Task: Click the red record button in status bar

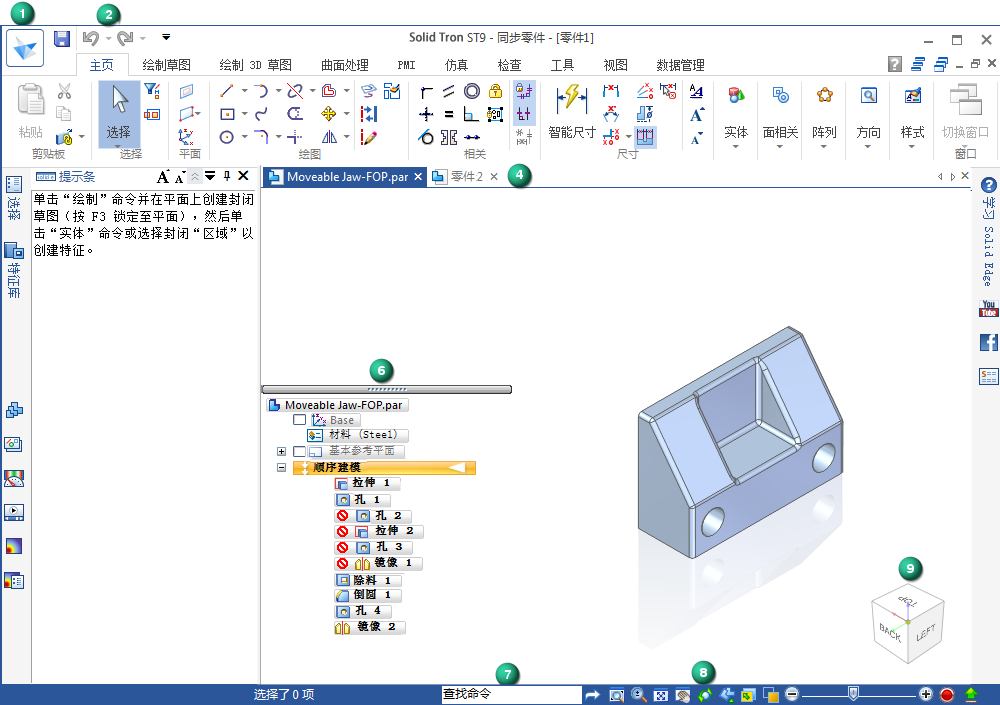Action: 946,695
